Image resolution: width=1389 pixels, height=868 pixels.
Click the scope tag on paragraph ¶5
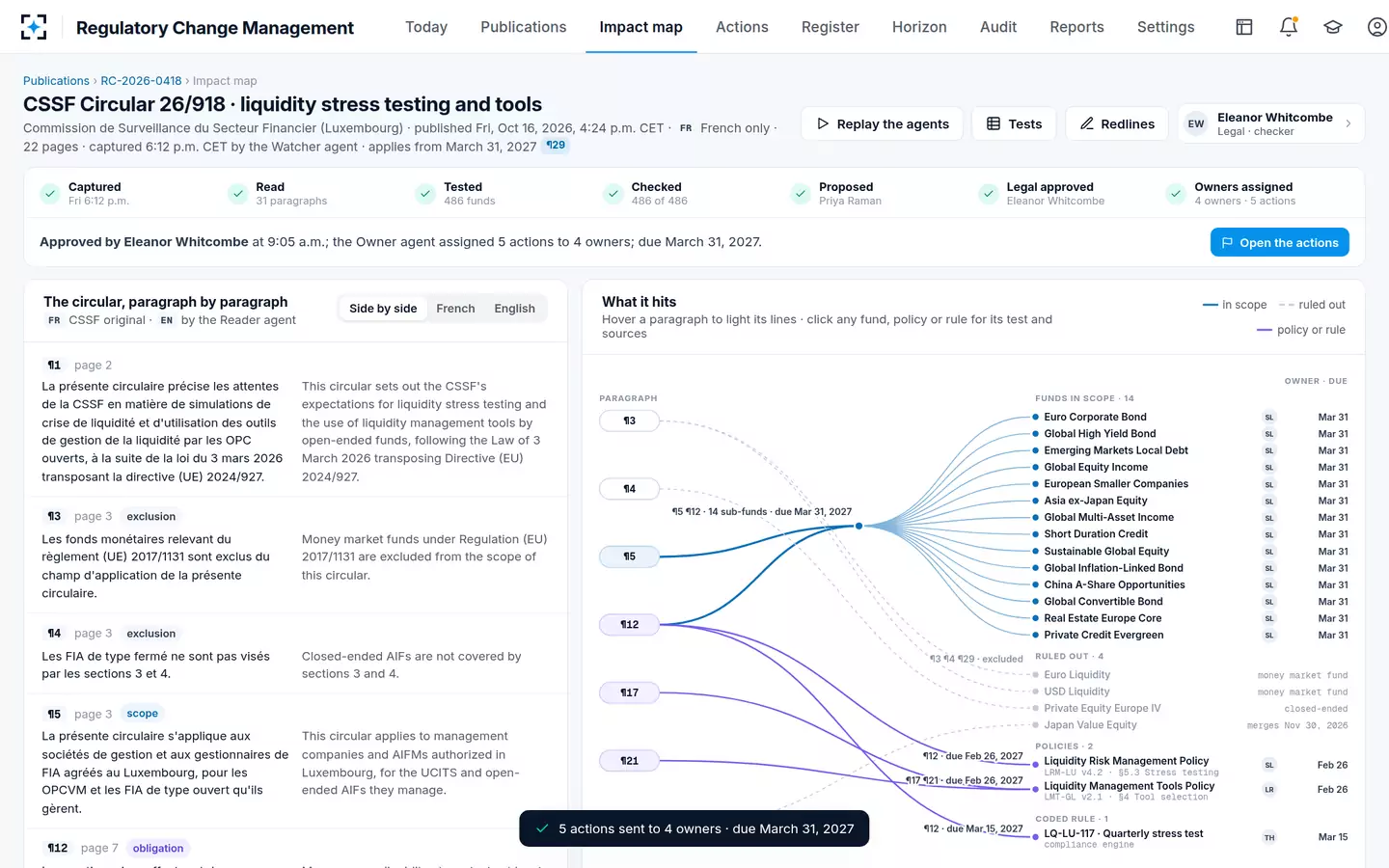pyautogui.click(x=142, y=714)
